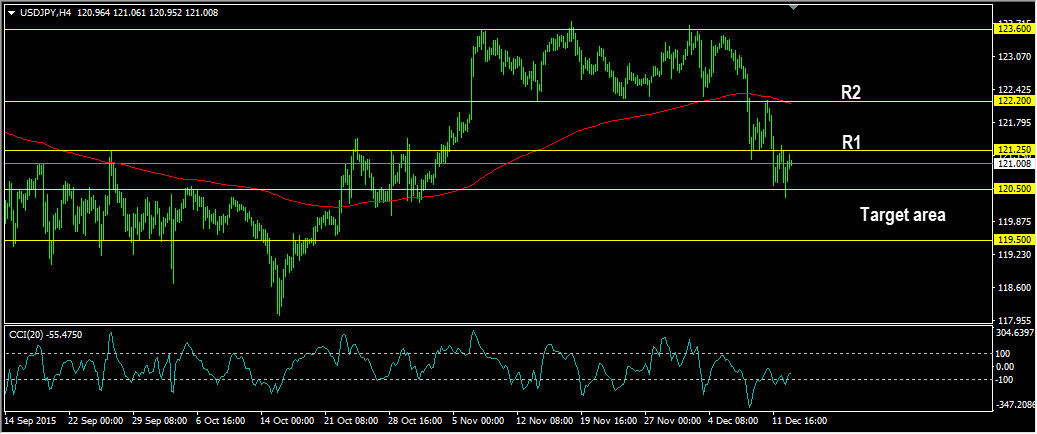Click the 22 Sep 00:00 time label
Viewport: 1037px width, 434px height.
(x=96, y=420)
